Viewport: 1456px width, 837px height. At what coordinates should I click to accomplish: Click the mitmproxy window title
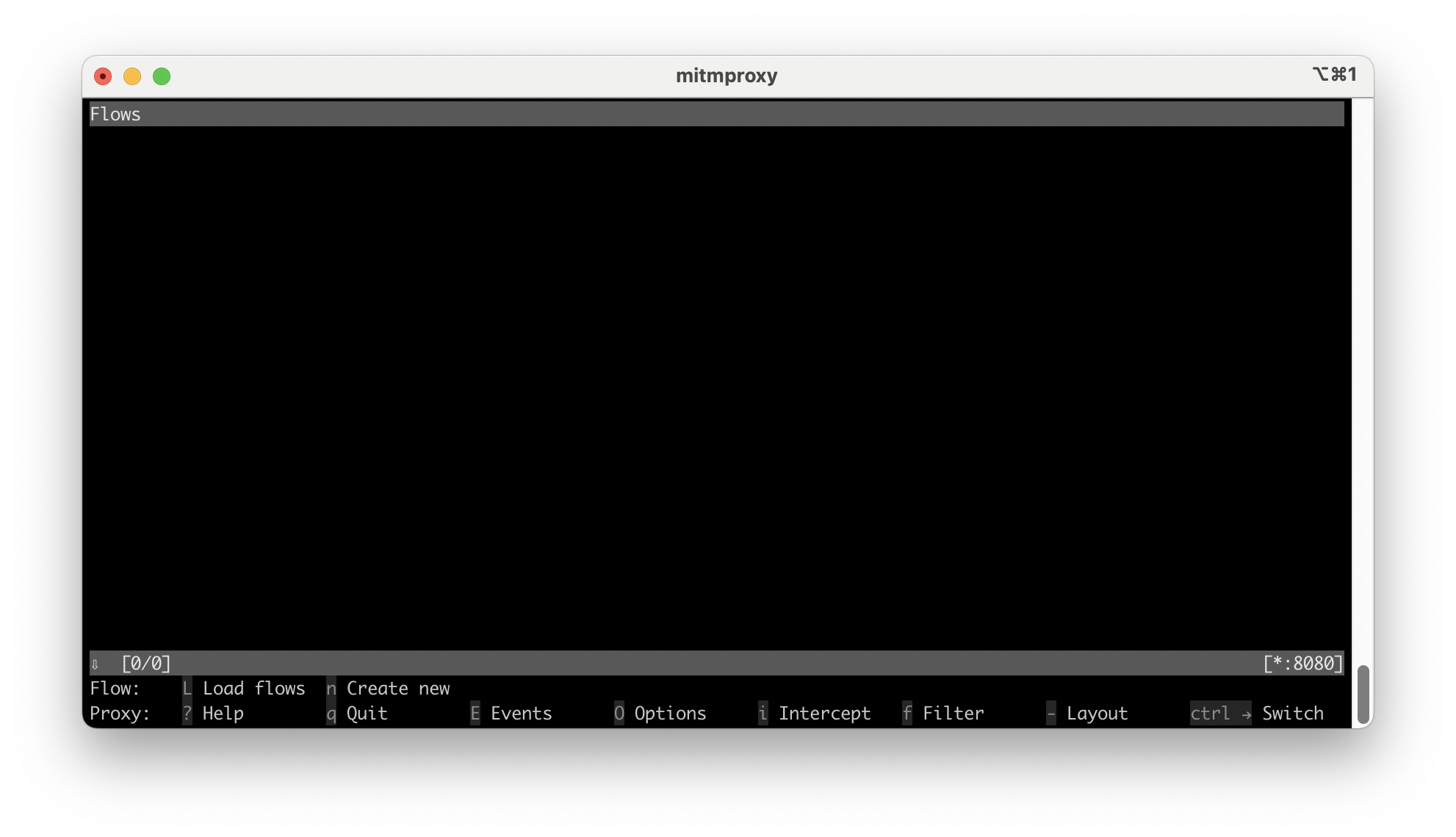click(x=727, y=76)
